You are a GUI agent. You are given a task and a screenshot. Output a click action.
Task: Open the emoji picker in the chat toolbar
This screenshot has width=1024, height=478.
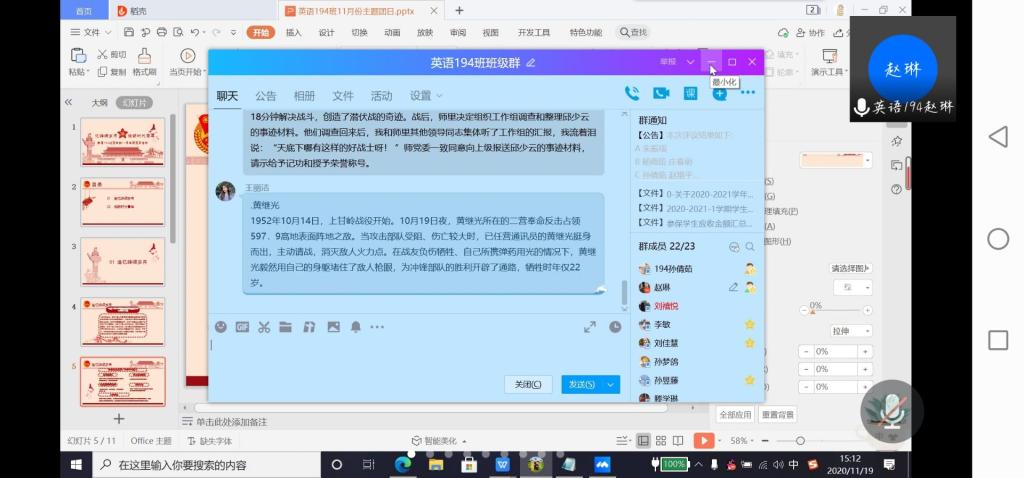click(x=221, y=327)
